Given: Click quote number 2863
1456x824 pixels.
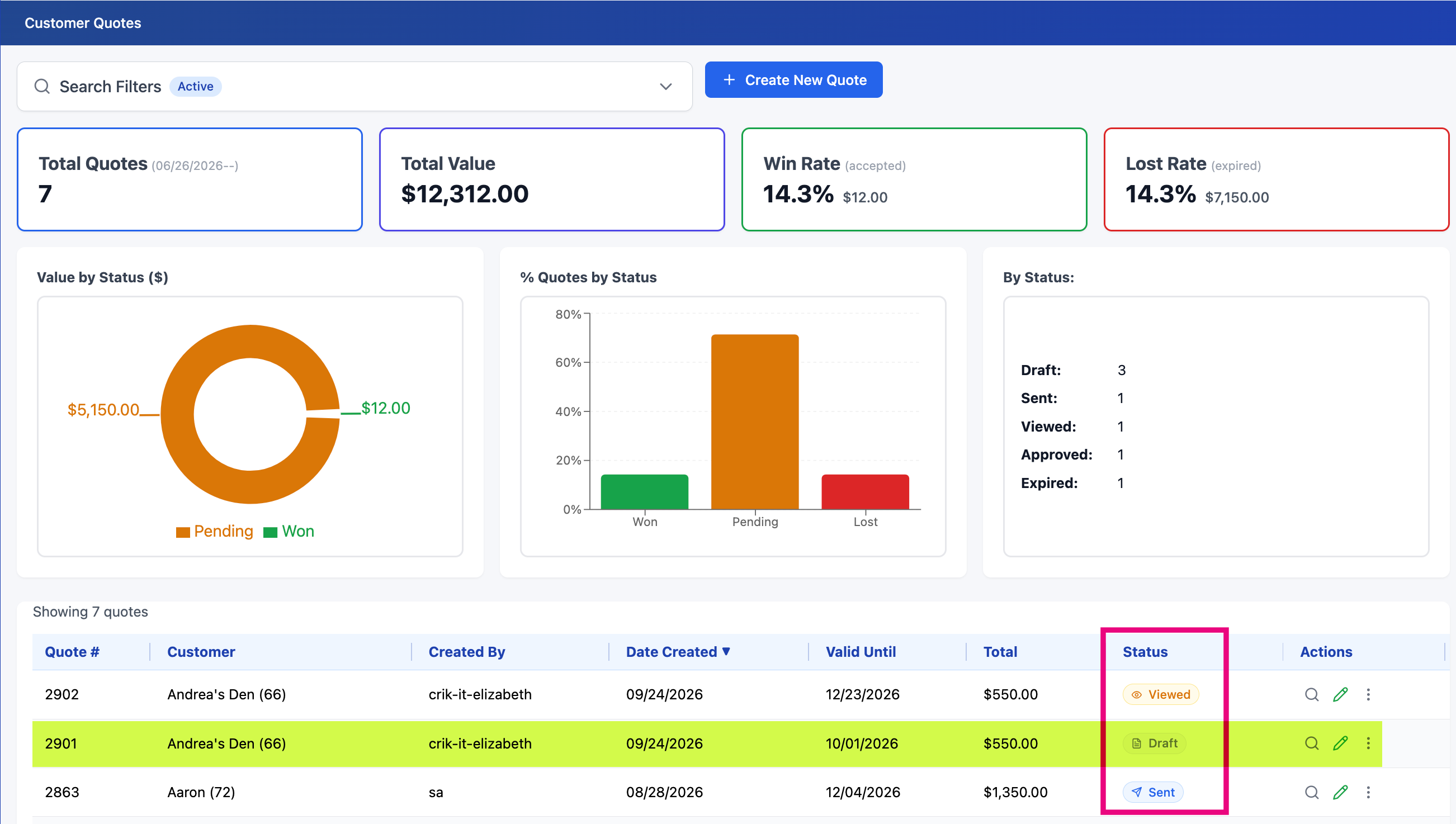Looking at the screenshot, I should 62,792.
